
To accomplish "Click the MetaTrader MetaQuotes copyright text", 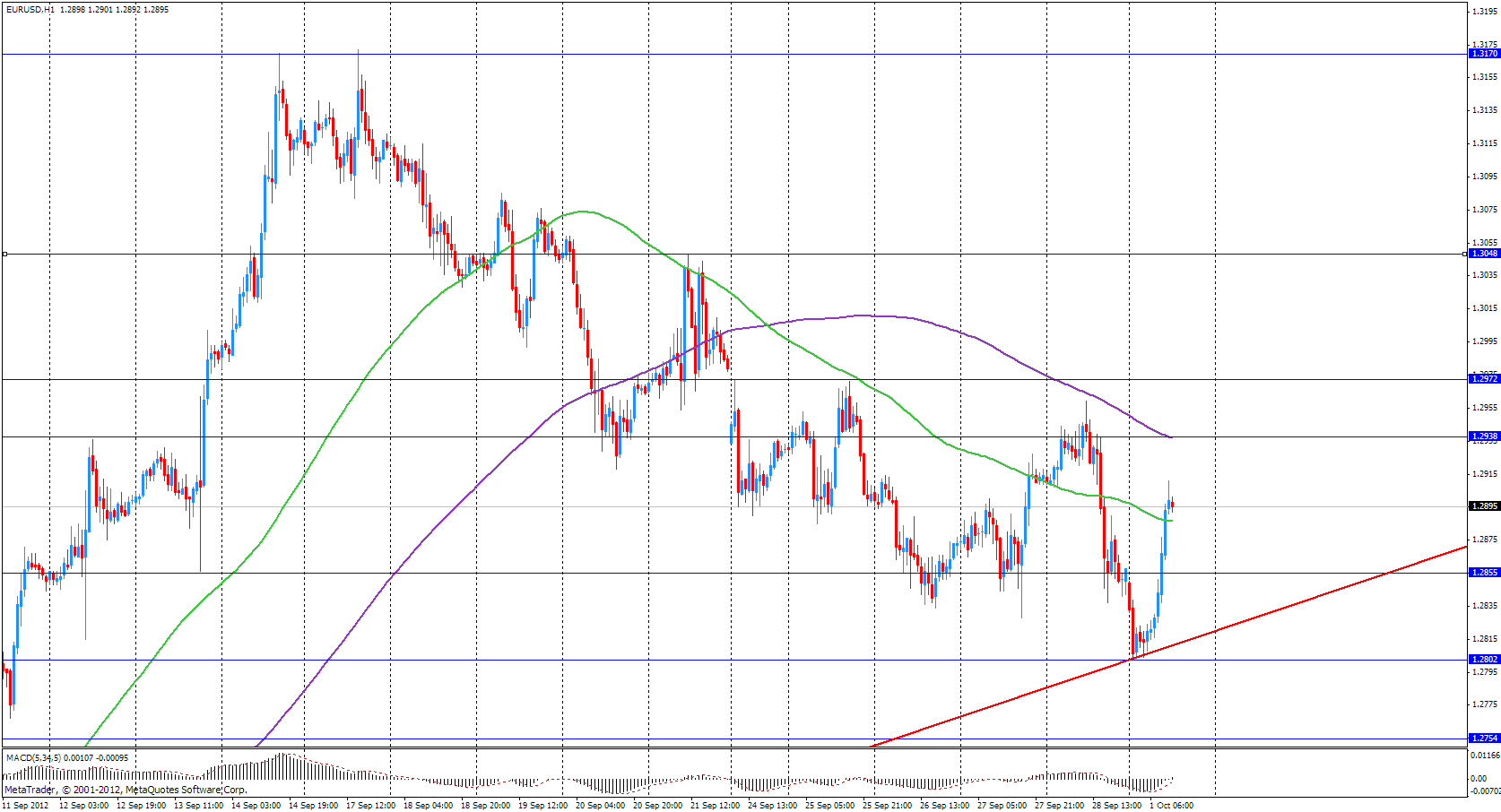I will (126, 790).
